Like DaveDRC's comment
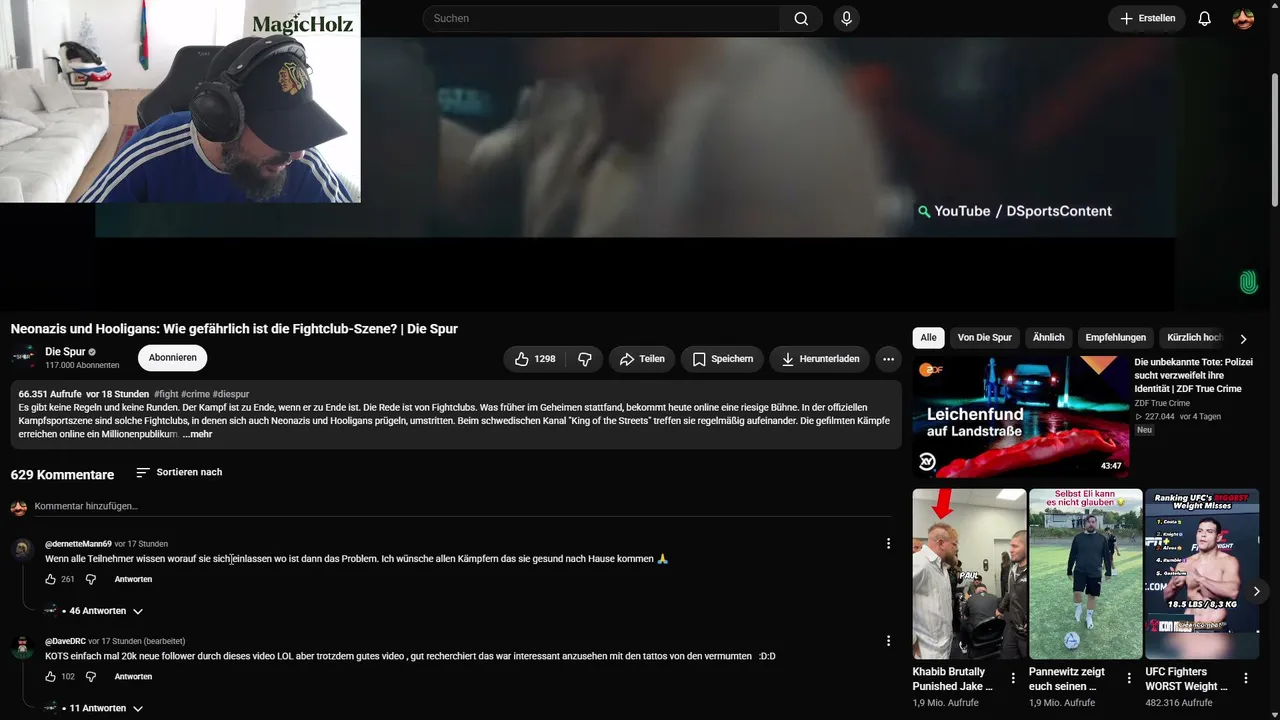1280x720 pixels. pos(51,677)
